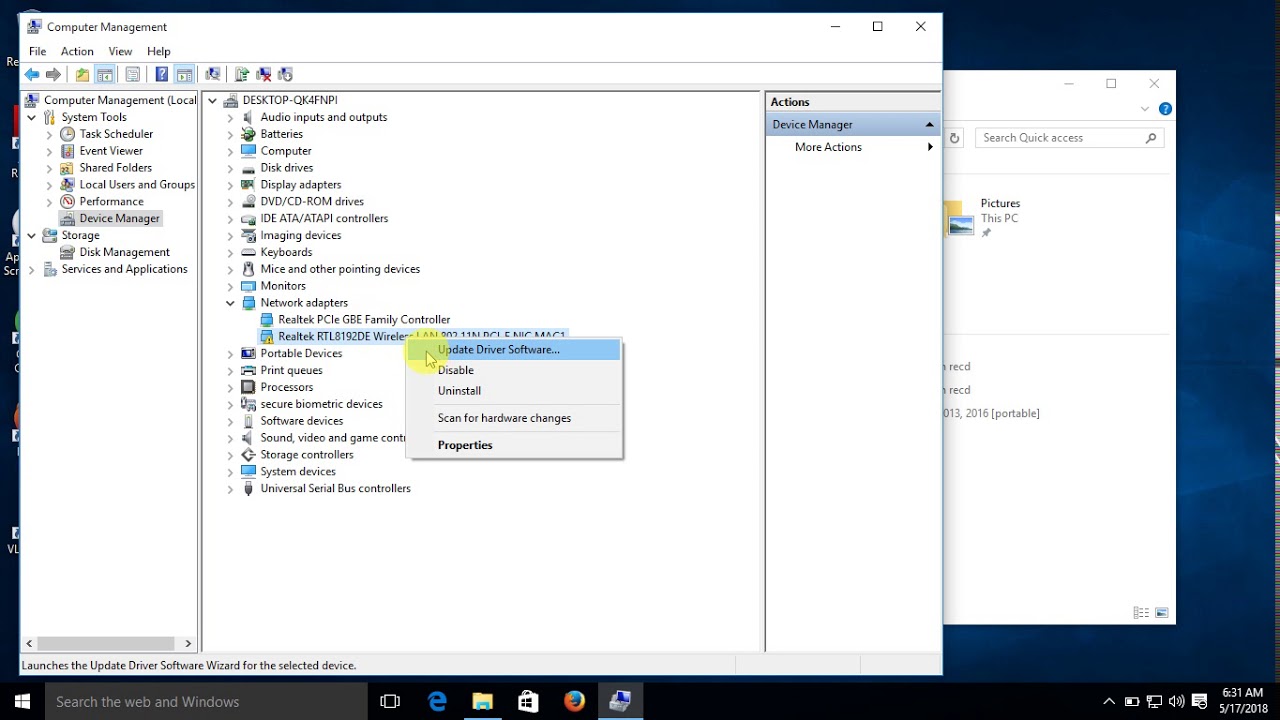Viewport: 1280px width, 720px height.
Task: Collapse the System Tools node
Action: point(32,117)
